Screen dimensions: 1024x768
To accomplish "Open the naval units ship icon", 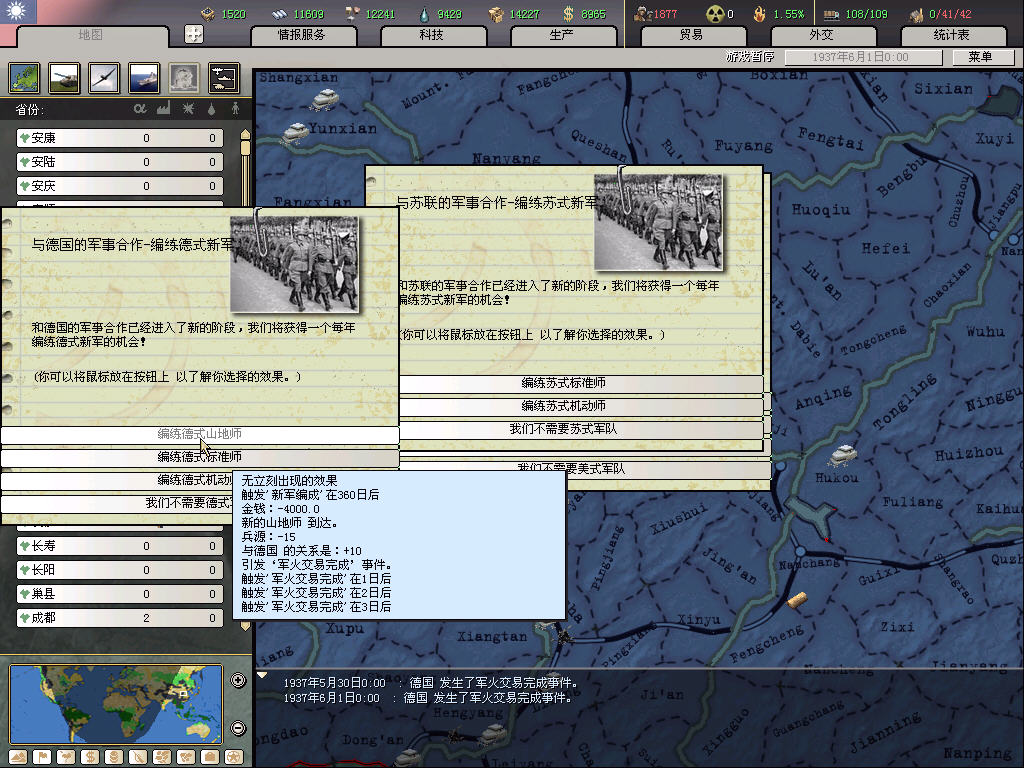I will click(x=144, y=77).
